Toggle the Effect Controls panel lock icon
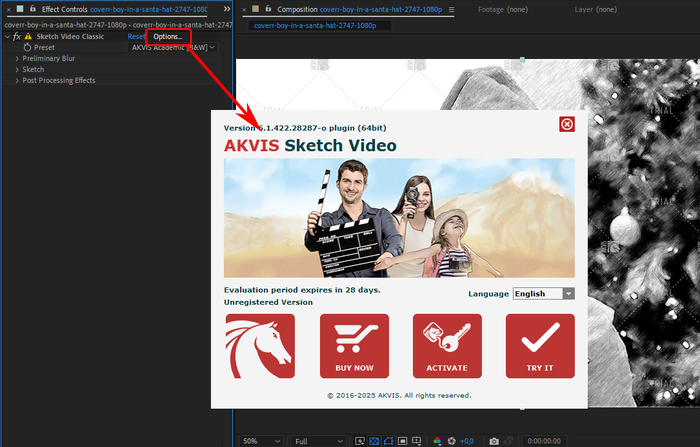The image size is (700, 447). 33,8
